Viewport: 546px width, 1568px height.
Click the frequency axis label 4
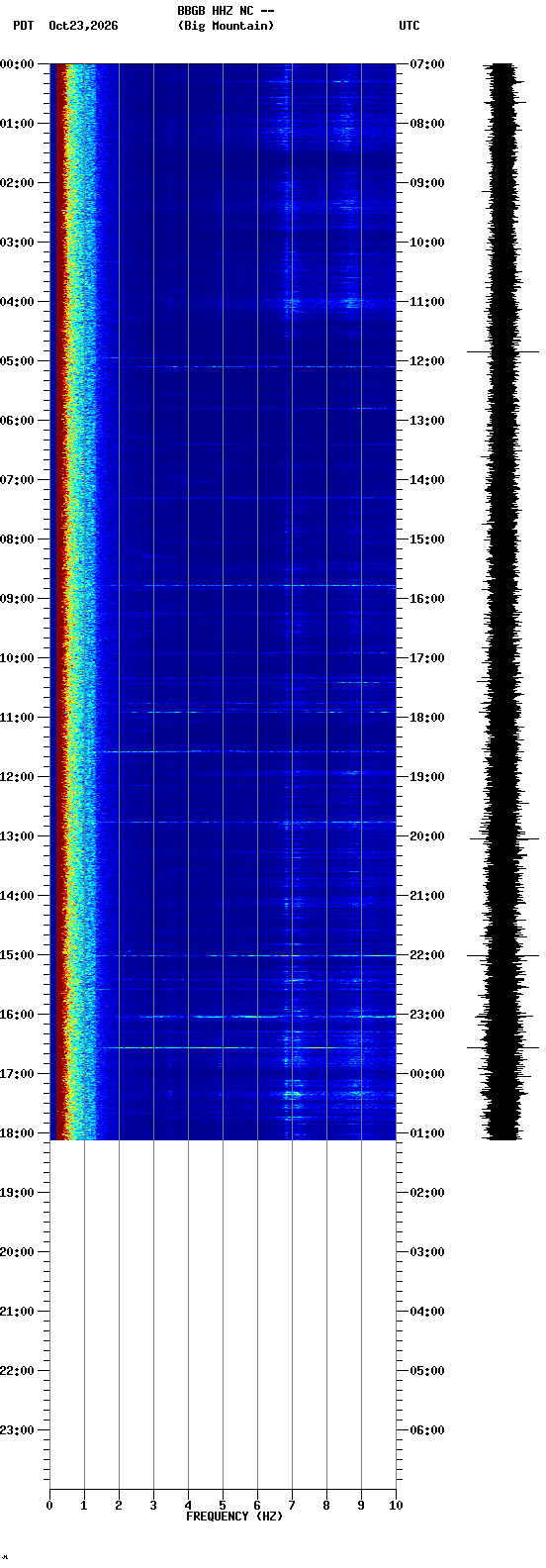click(x=188, y=1506)
